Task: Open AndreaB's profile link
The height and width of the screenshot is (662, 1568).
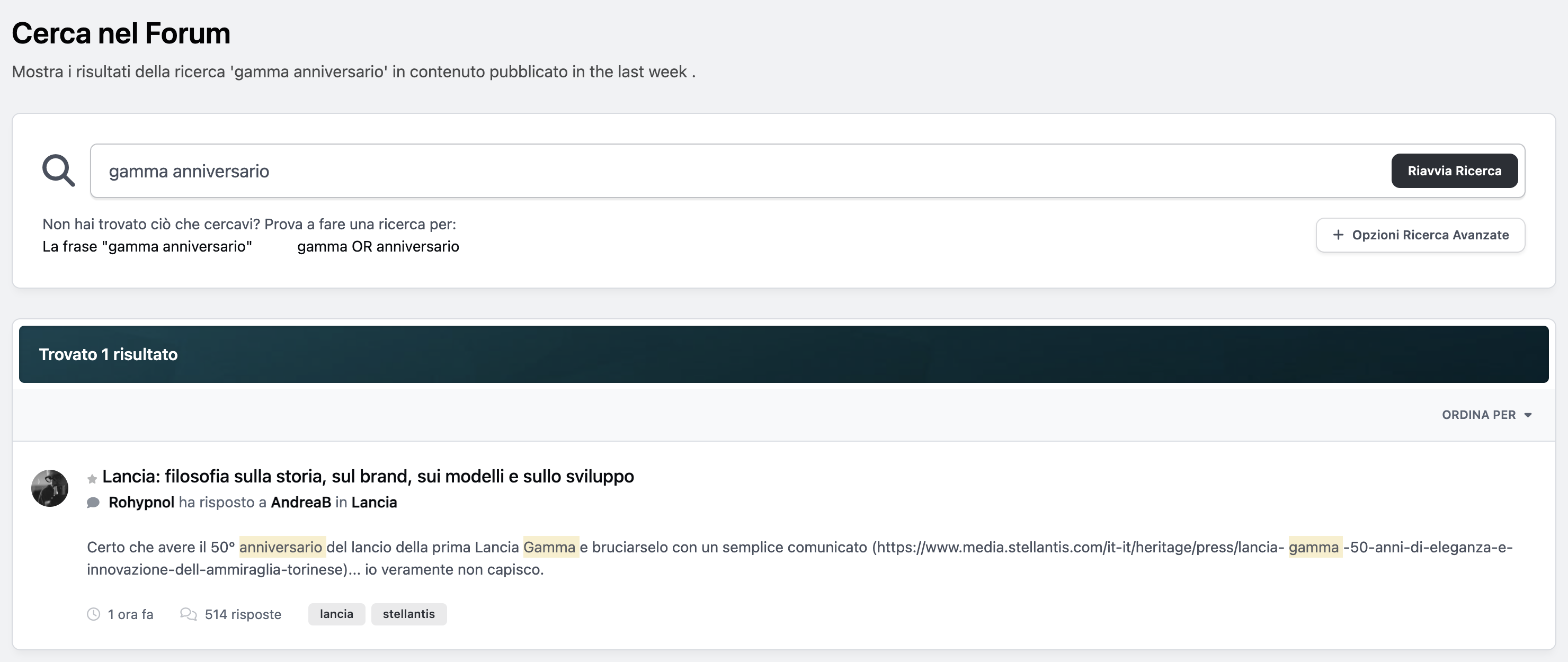Action: [301, 503]
